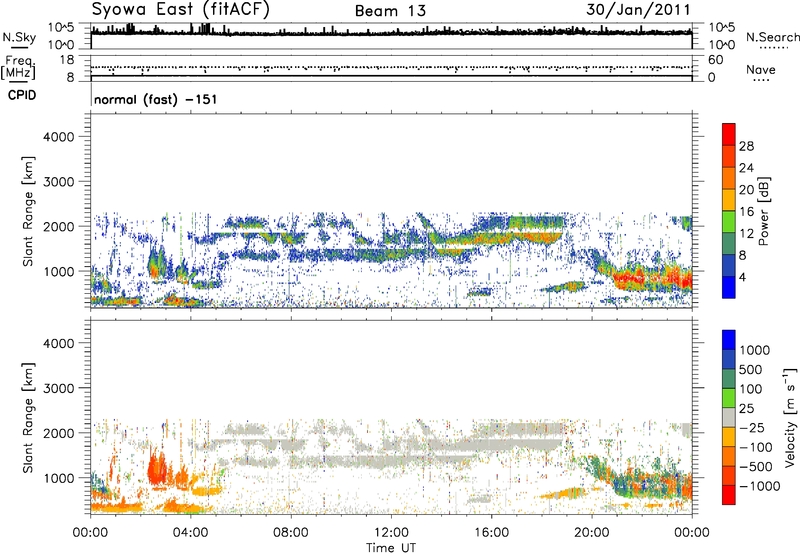This screenshot has height=554, width=800.
Task: Click the light green 25–100 Velocity colorbar segment
Action: point(729,398)
